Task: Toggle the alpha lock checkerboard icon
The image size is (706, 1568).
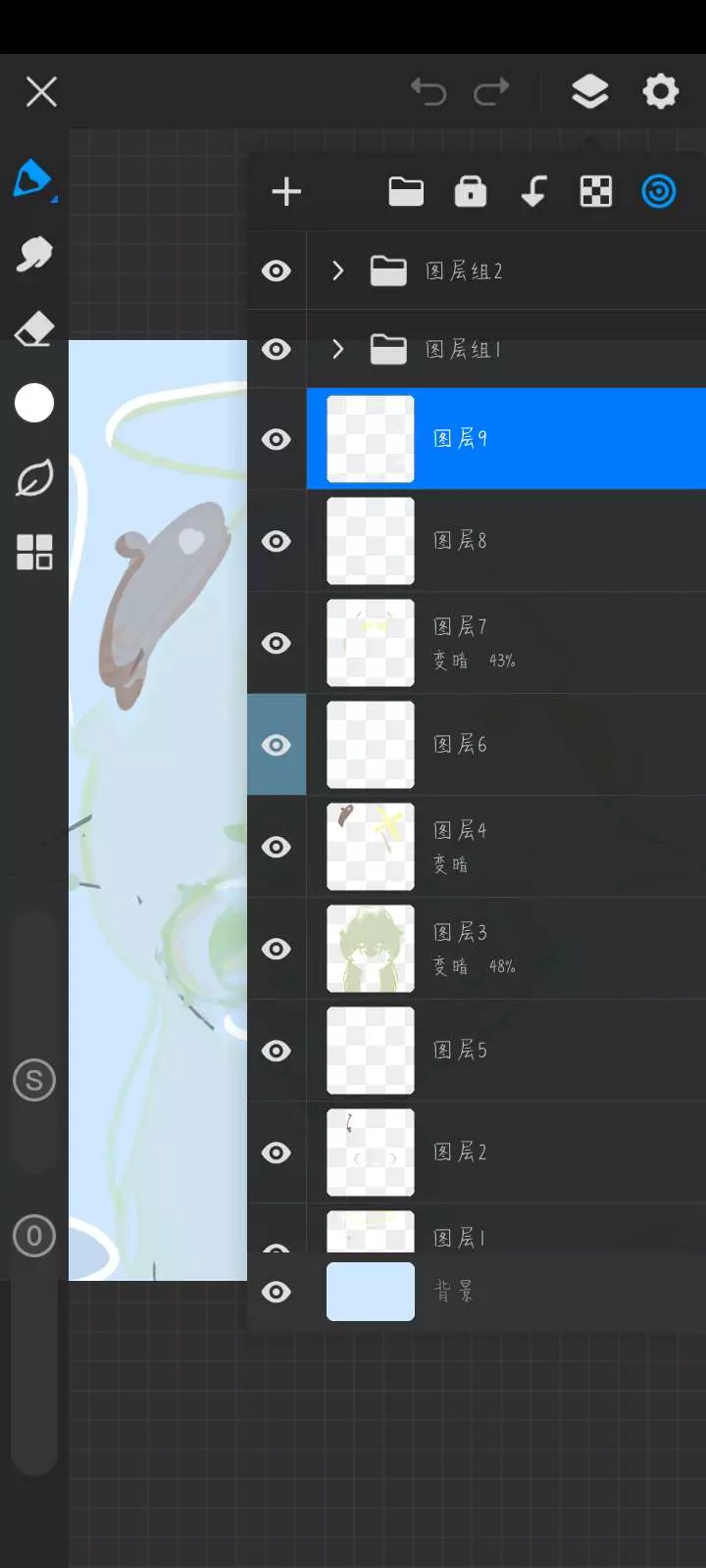Action: pos(596,191)
